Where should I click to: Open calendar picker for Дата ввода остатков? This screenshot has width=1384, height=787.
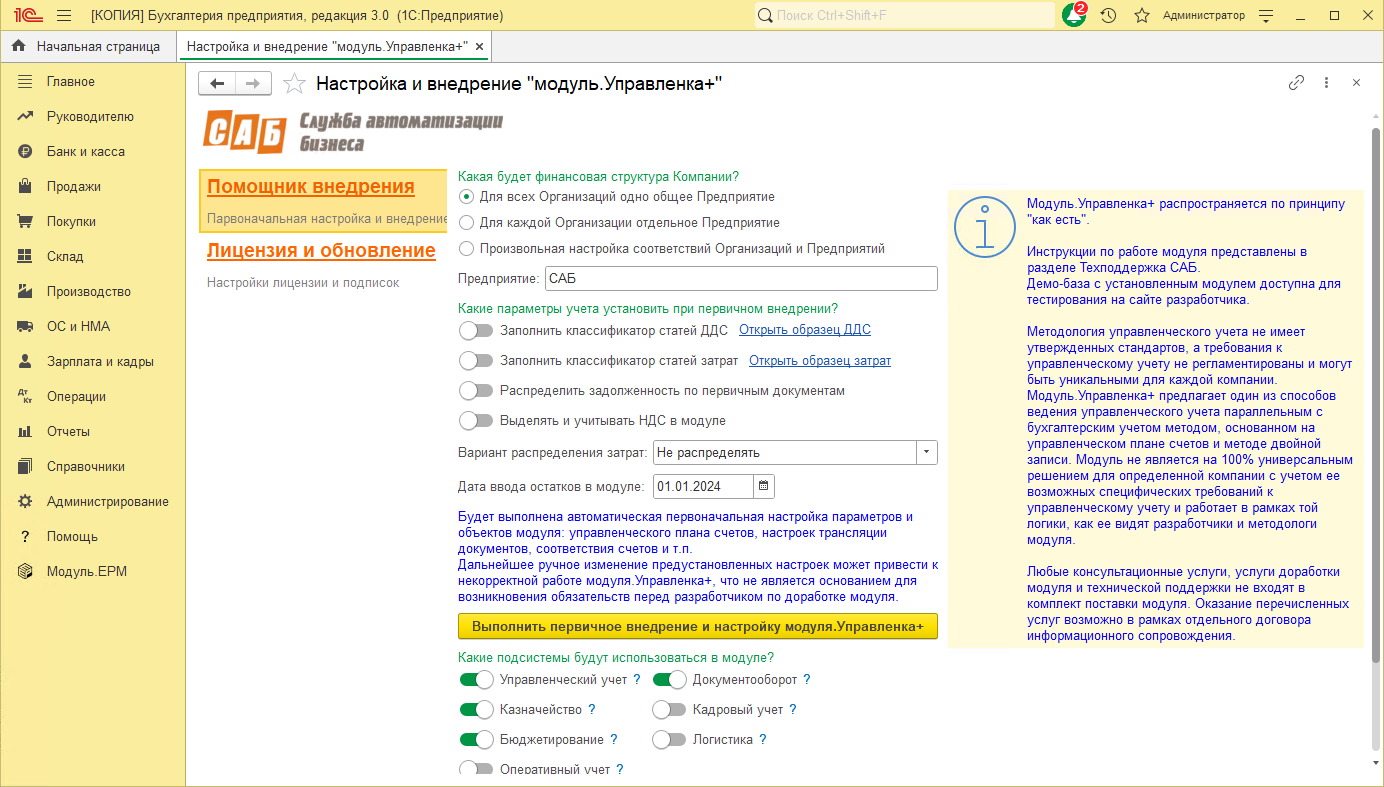click(x=764, y=487)
